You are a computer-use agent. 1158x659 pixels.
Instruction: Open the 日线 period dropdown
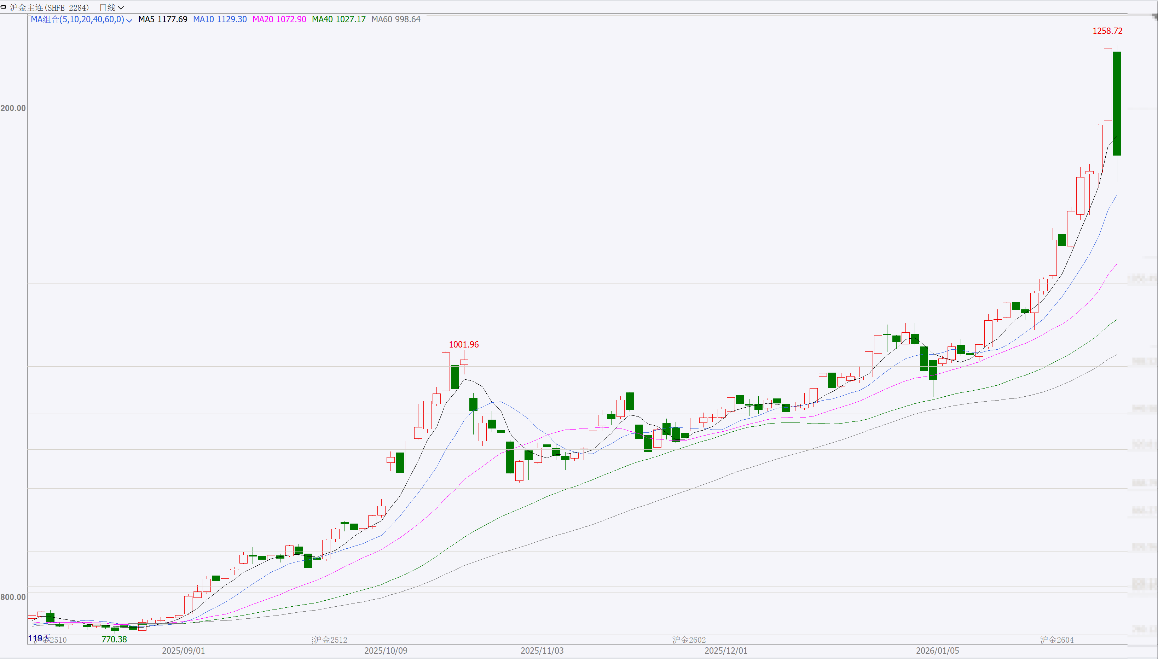(111, 7)
